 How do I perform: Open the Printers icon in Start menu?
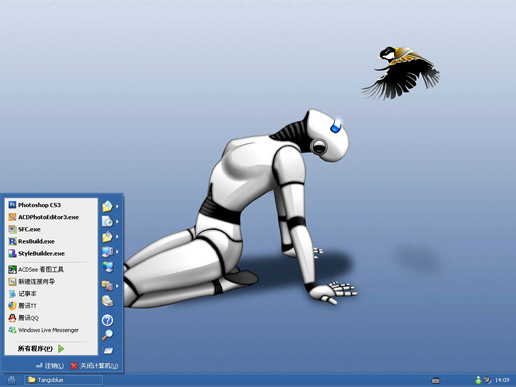coord(107,301)
